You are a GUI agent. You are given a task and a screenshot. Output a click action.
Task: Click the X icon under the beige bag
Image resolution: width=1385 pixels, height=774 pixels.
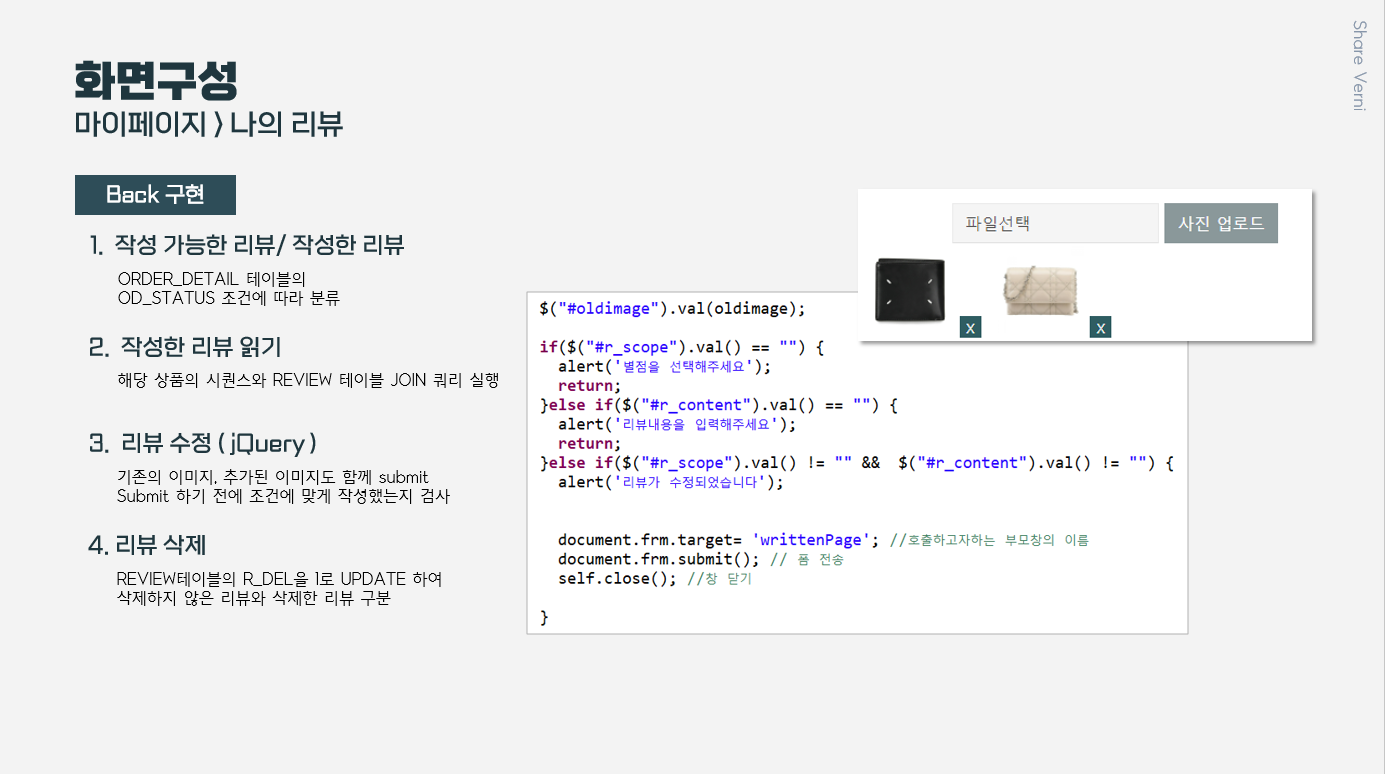(1100, 326)
